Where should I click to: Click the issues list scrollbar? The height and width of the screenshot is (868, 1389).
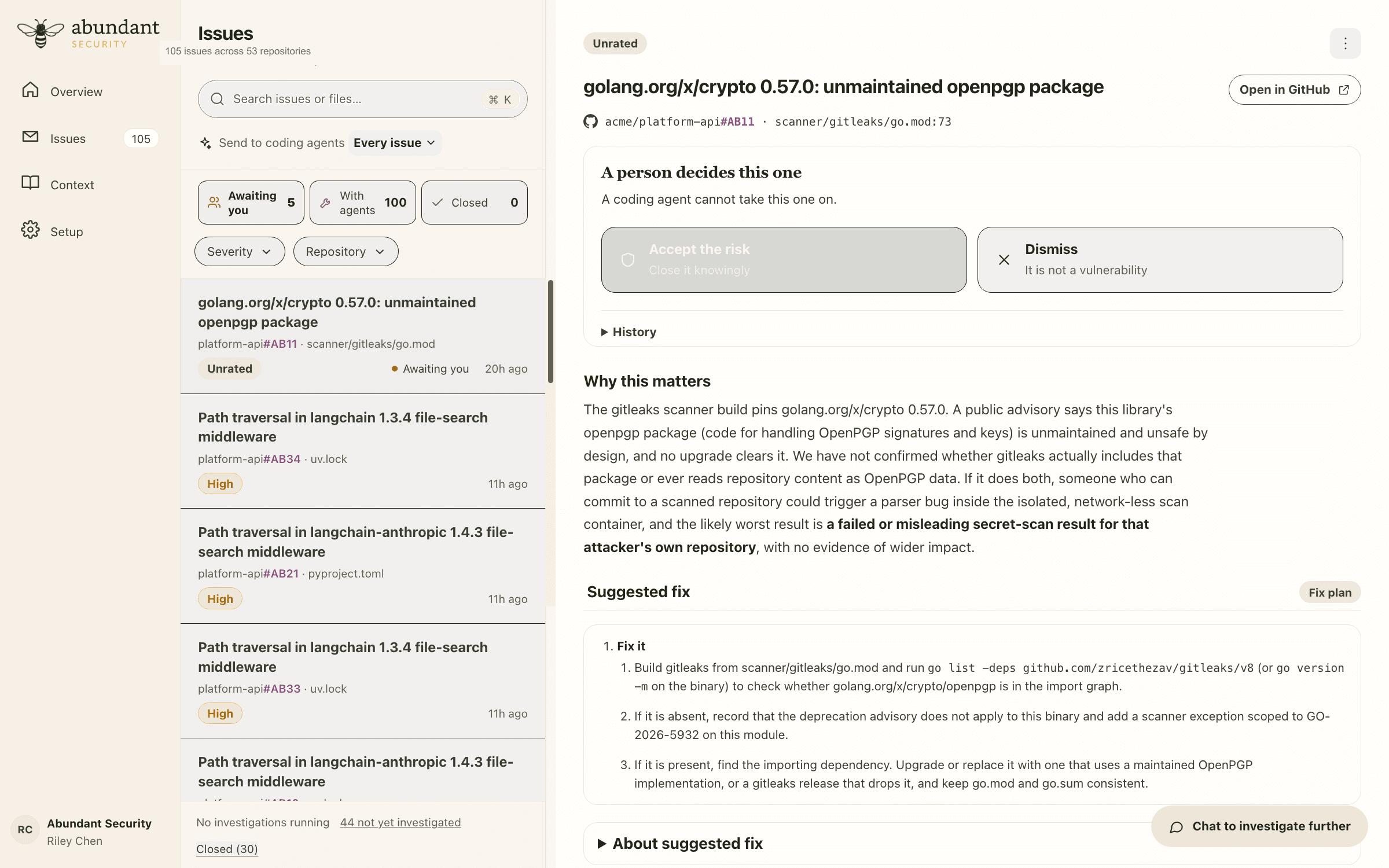[x=550, y=332]
